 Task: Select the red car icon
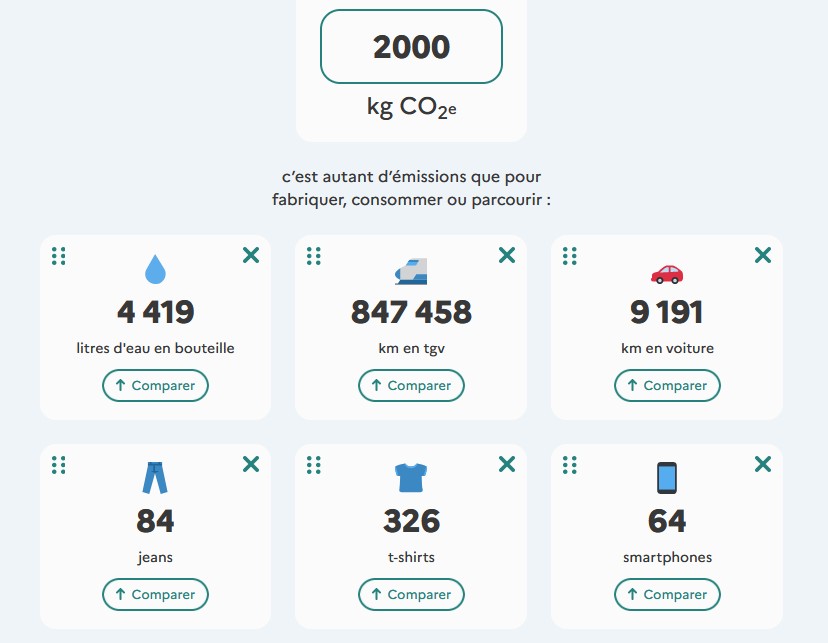coord(667,274)
